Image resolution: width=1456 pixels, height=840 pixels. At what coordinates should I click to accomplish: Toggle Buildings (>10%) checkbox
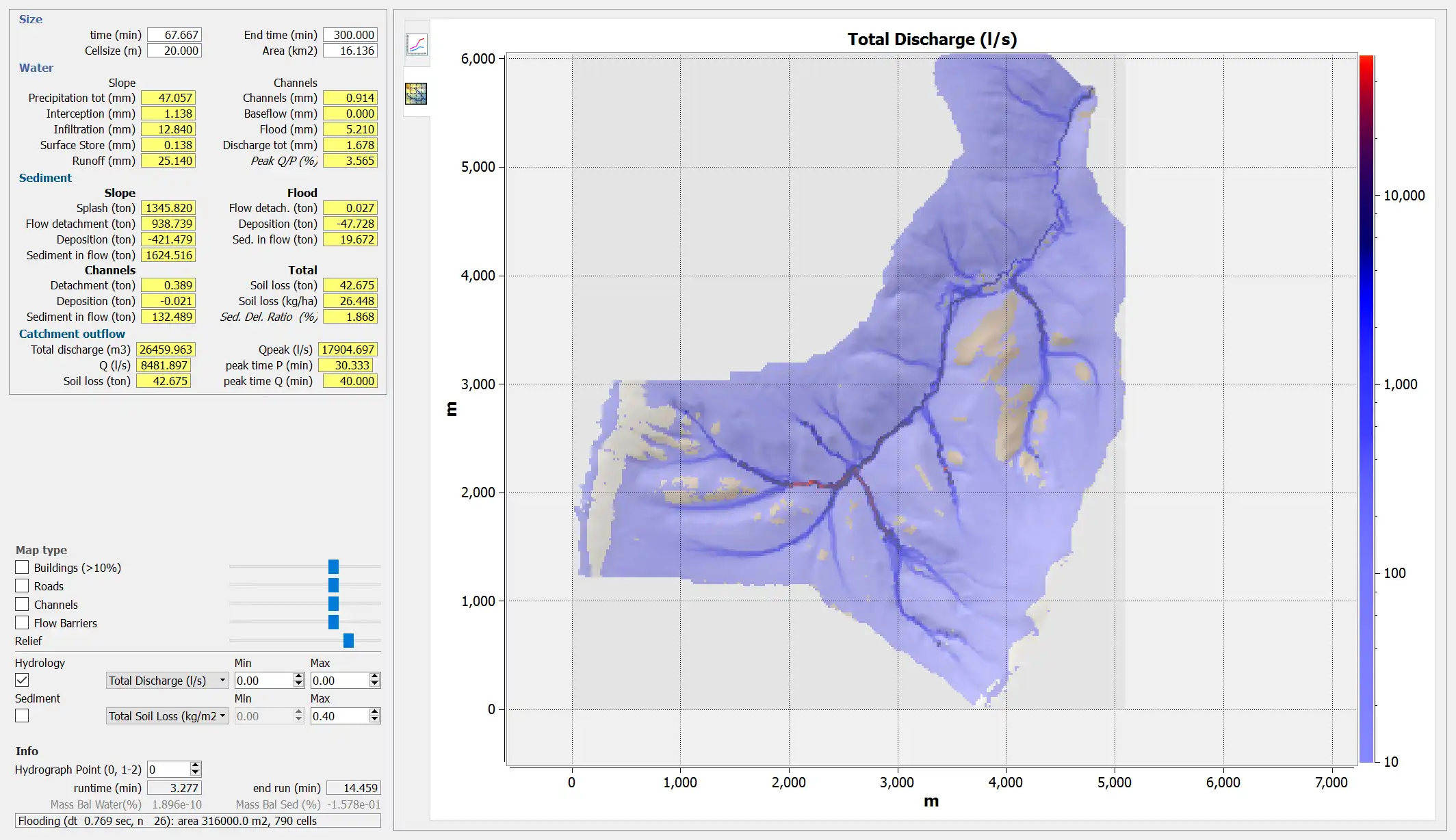[x=22, y=568]
